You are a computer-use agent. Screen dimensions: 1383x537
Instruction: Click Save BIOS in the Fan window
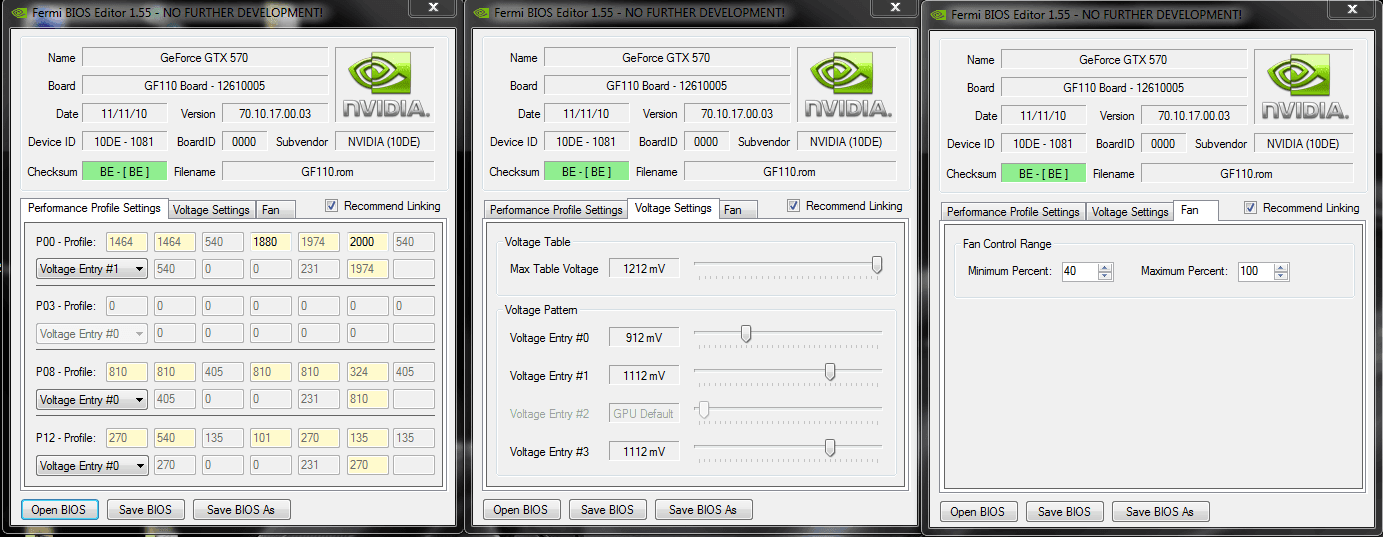(x=1065, y=511)
